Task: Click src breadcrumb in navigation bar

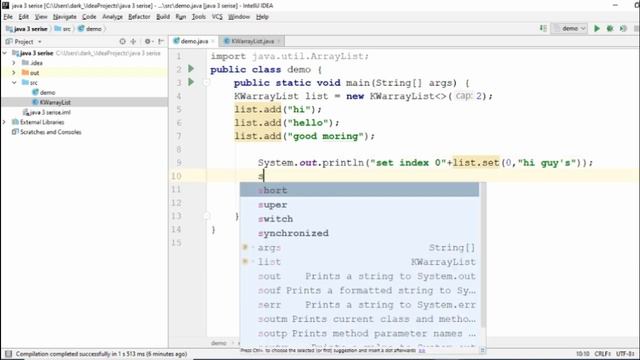Action: point(63,29)
